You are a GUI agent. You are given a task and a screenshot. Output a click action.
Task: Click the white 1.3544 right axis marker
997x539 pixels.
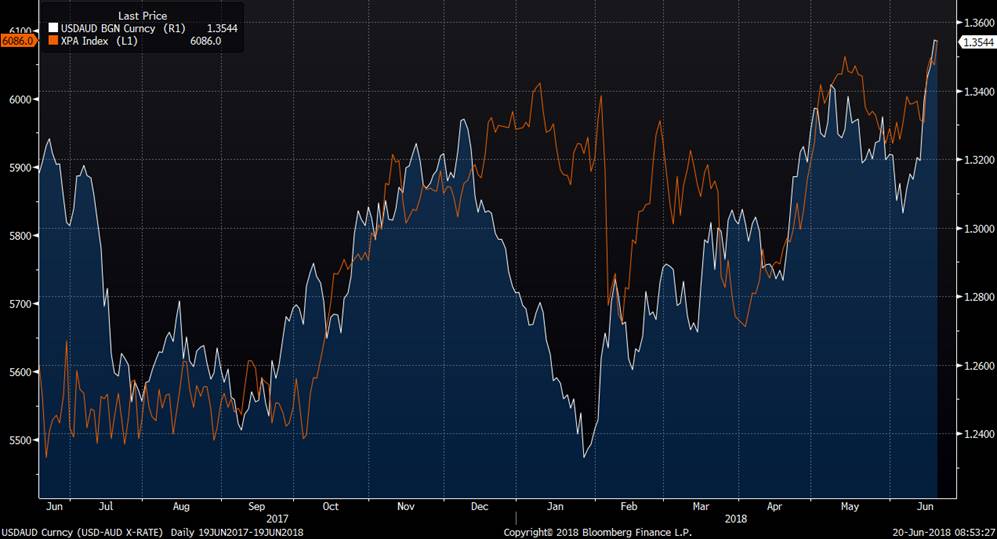coord(976,42)
